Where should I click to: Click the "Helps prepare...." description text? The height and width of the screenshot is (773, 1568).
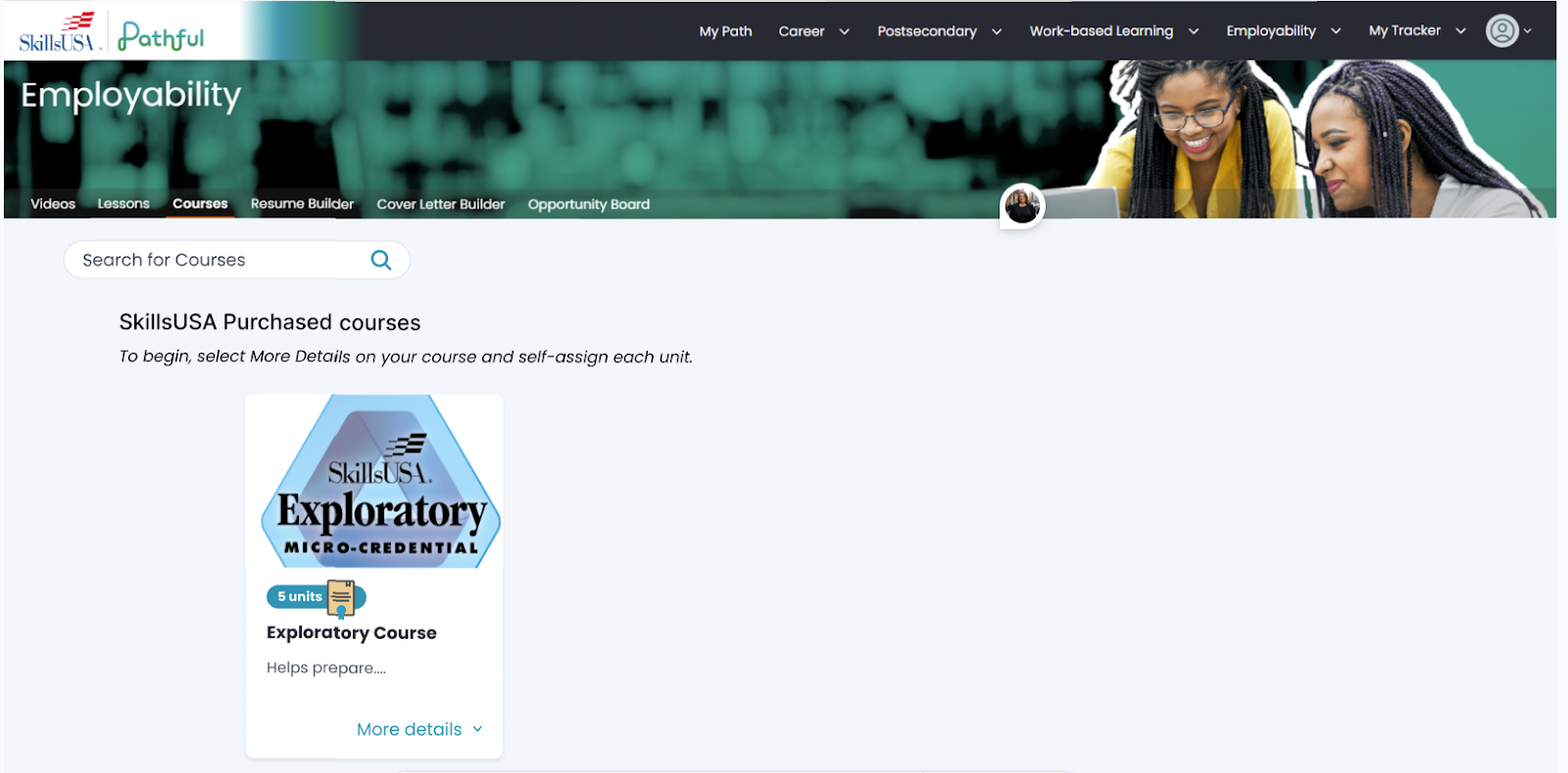pos(326,668)
